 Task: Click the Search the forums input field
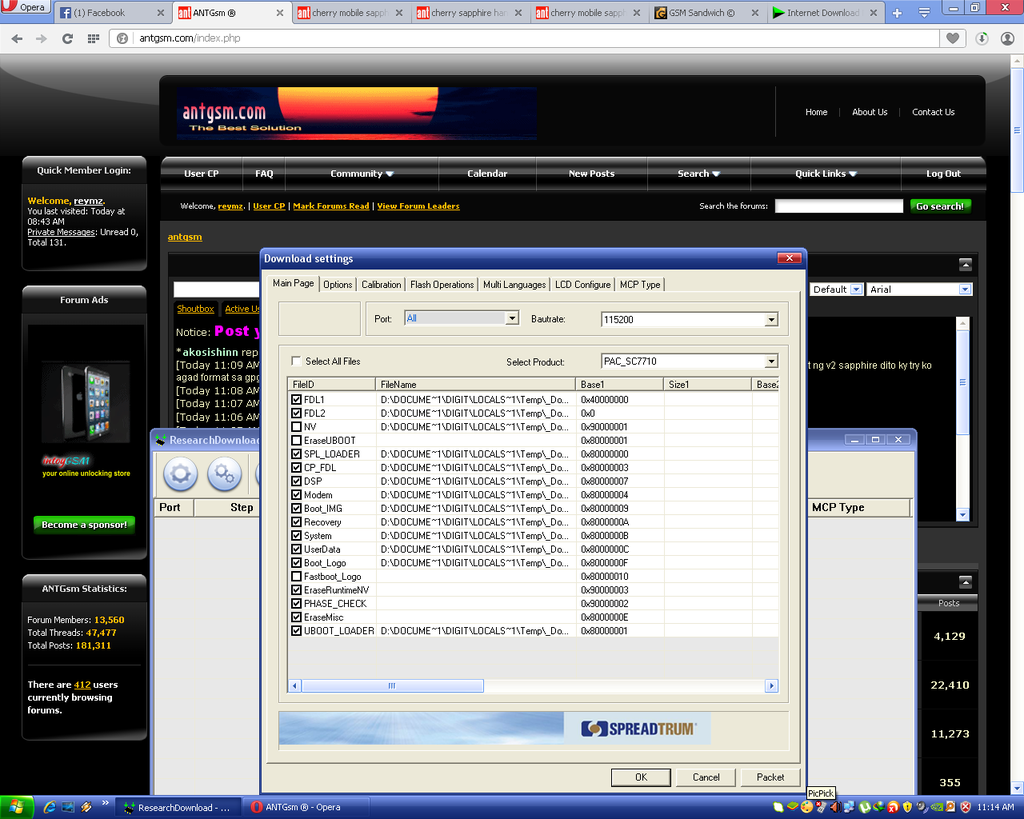[839, 206]
